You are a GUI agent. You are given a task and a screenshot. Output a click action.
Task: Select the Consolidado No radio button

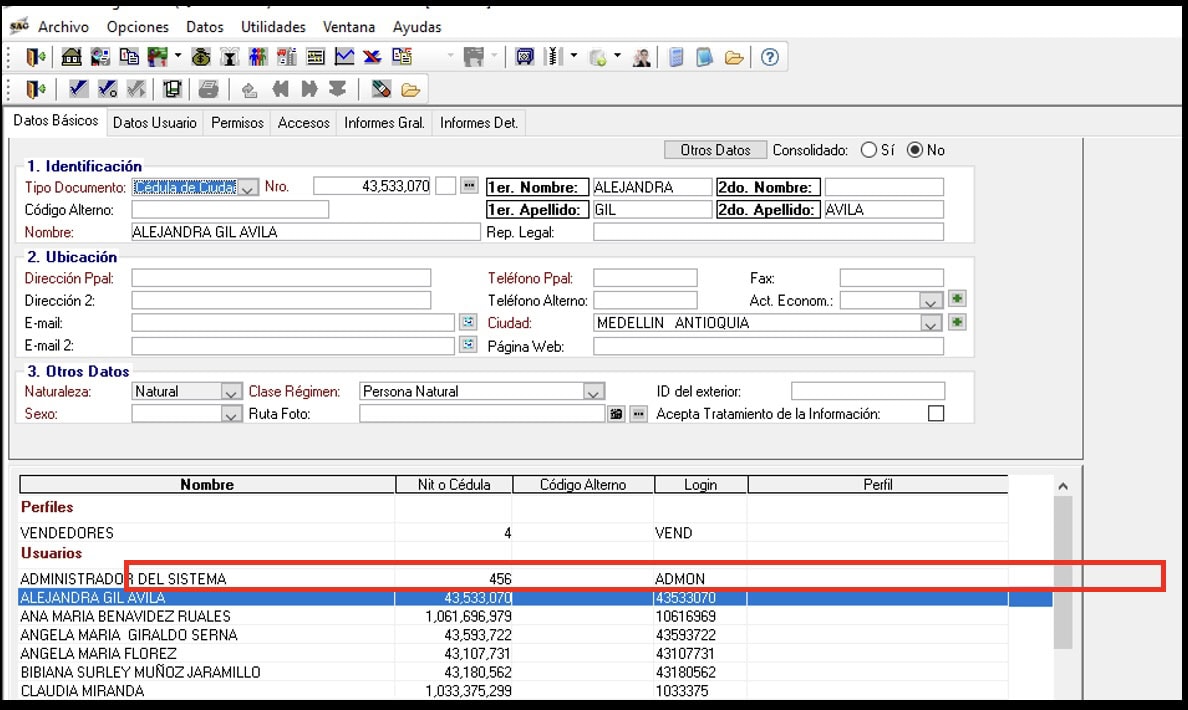[915, 150]
